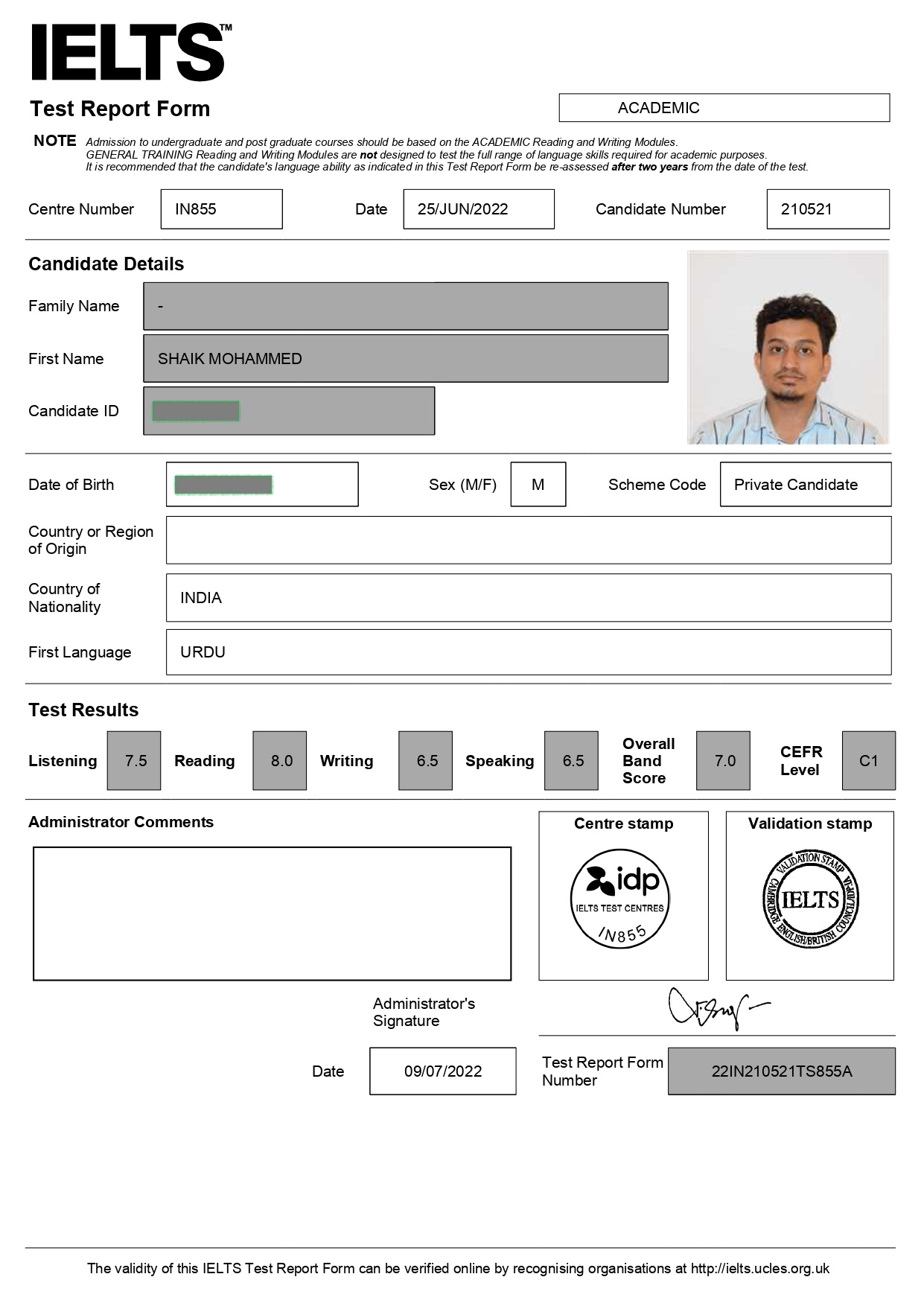
Task: Click the empty Country or Region of Origin field
Action: pos(528,541)
